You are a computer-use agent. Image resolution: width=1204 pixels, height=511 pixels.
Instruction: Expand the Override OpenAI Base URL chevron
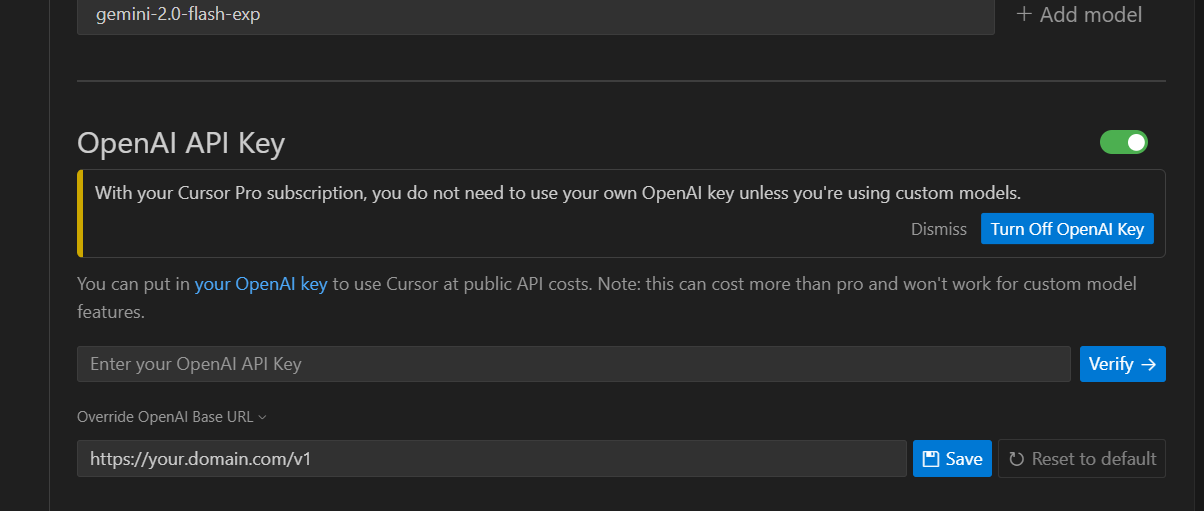pos(262,417)
